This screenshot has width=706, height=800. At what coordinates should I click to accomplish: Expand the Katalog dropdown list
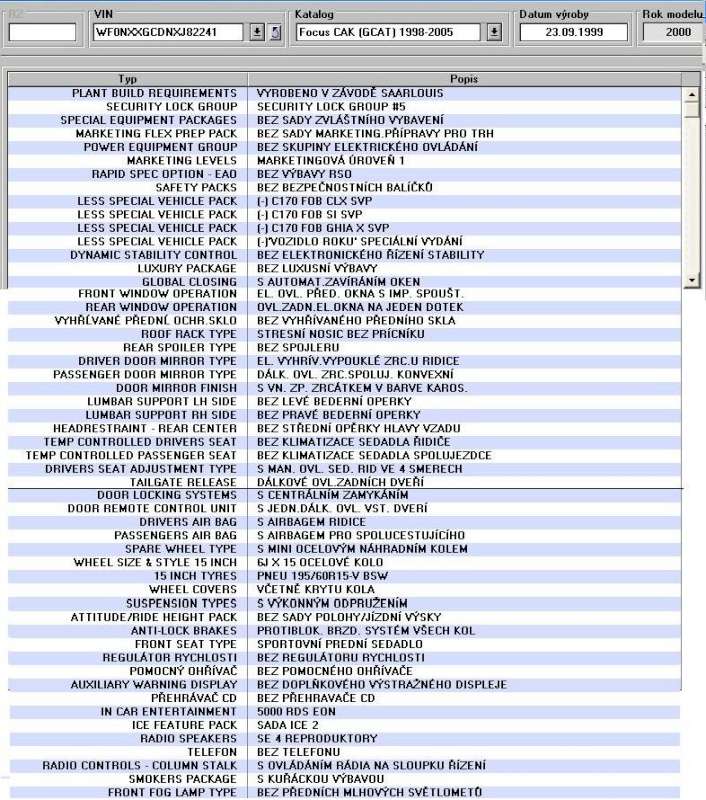click(x=494, y=32)
